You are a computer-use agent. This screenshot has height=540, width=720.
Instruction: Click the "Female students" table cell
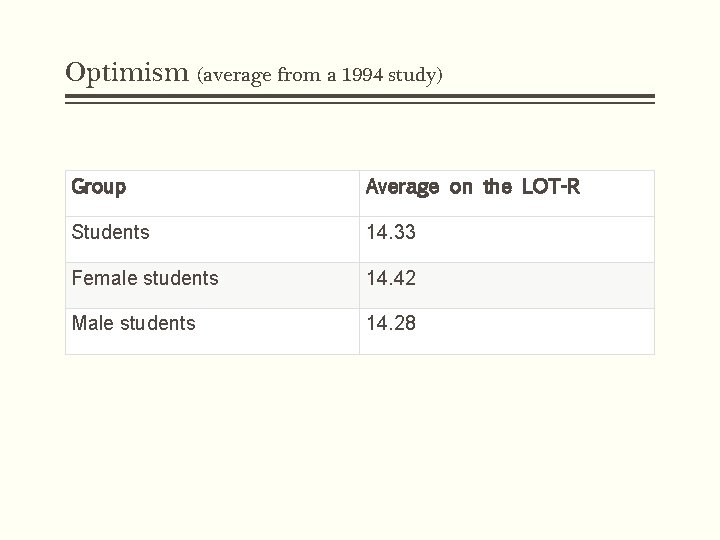click(212, 286)
